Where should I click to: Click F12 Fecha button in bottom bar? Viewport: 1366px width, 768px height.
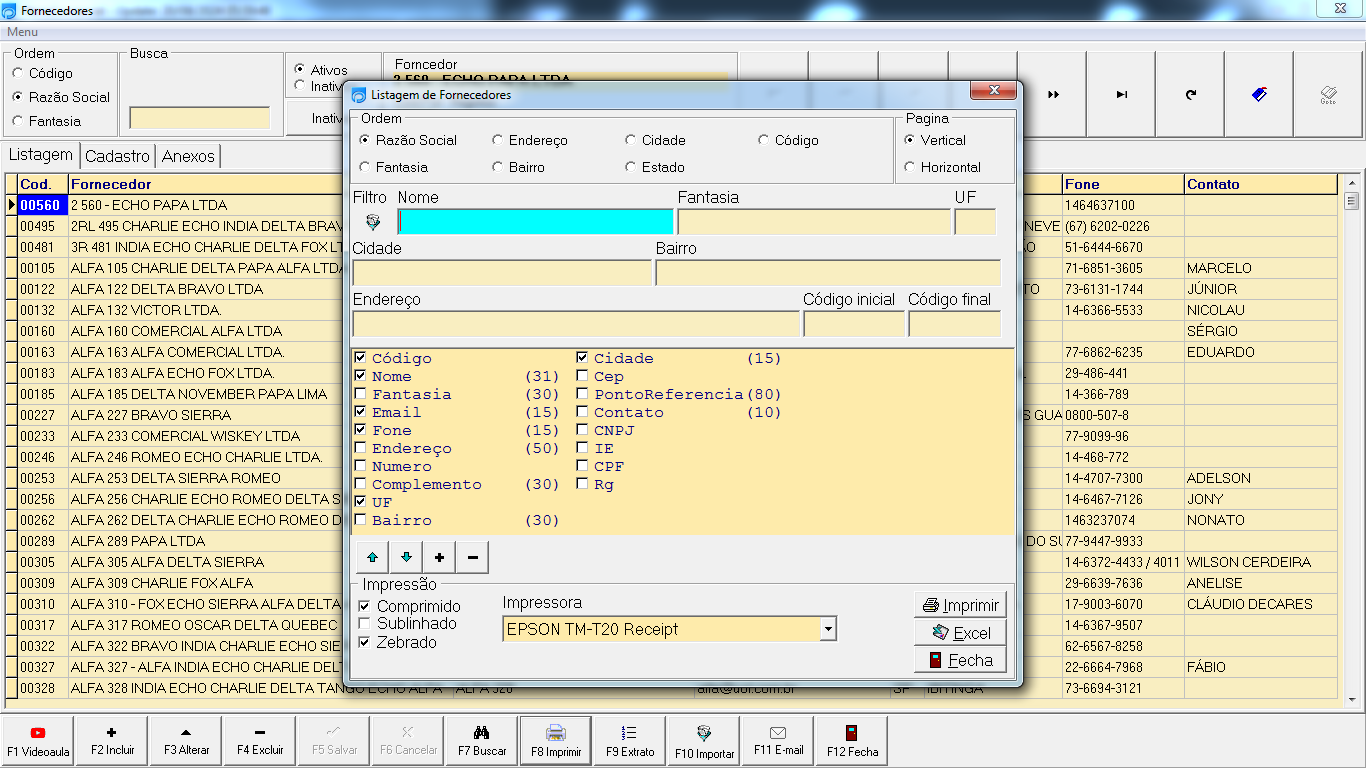point(852,741)
